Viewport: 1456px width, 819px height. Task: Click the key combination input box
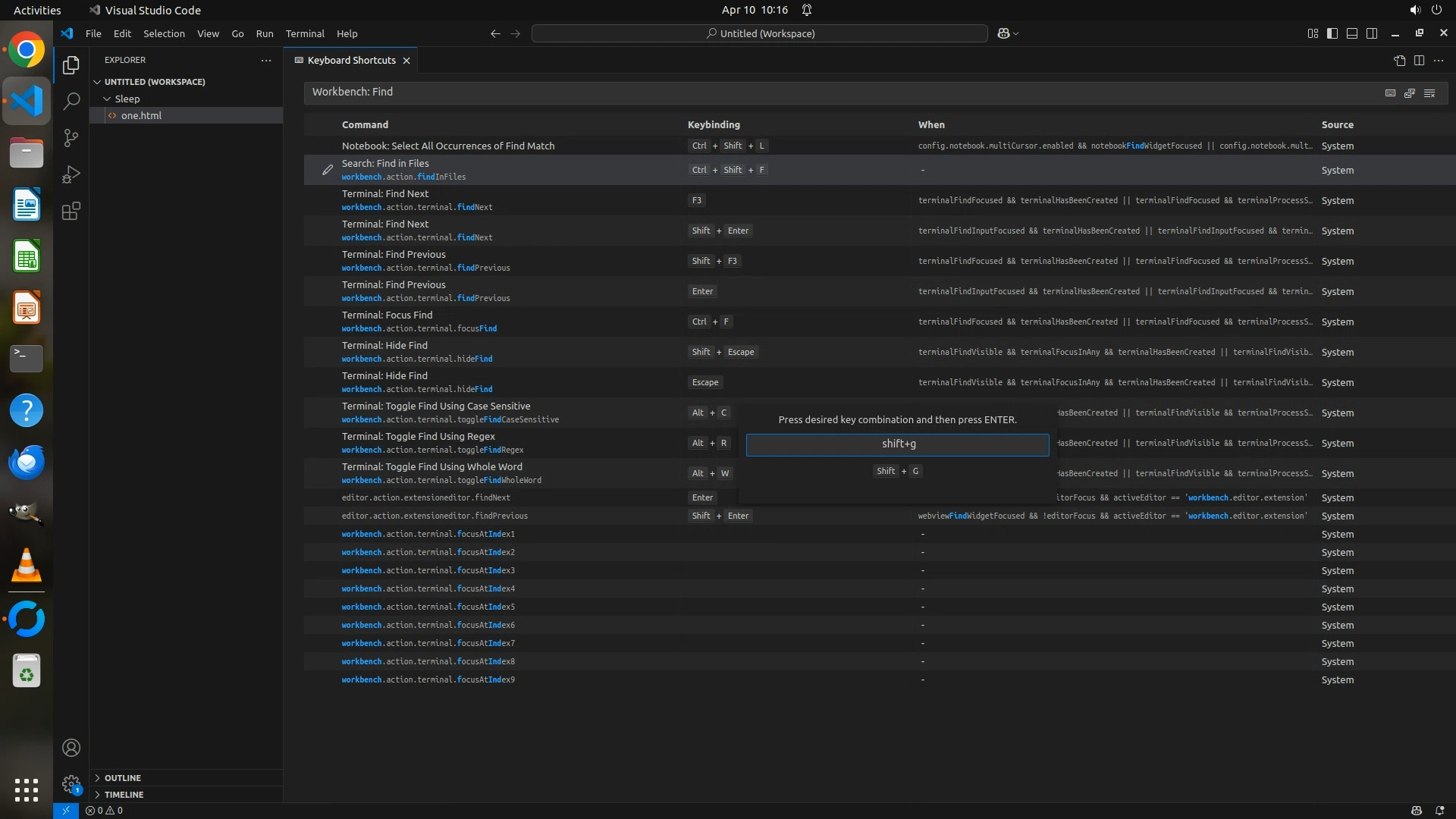point(897,444)
